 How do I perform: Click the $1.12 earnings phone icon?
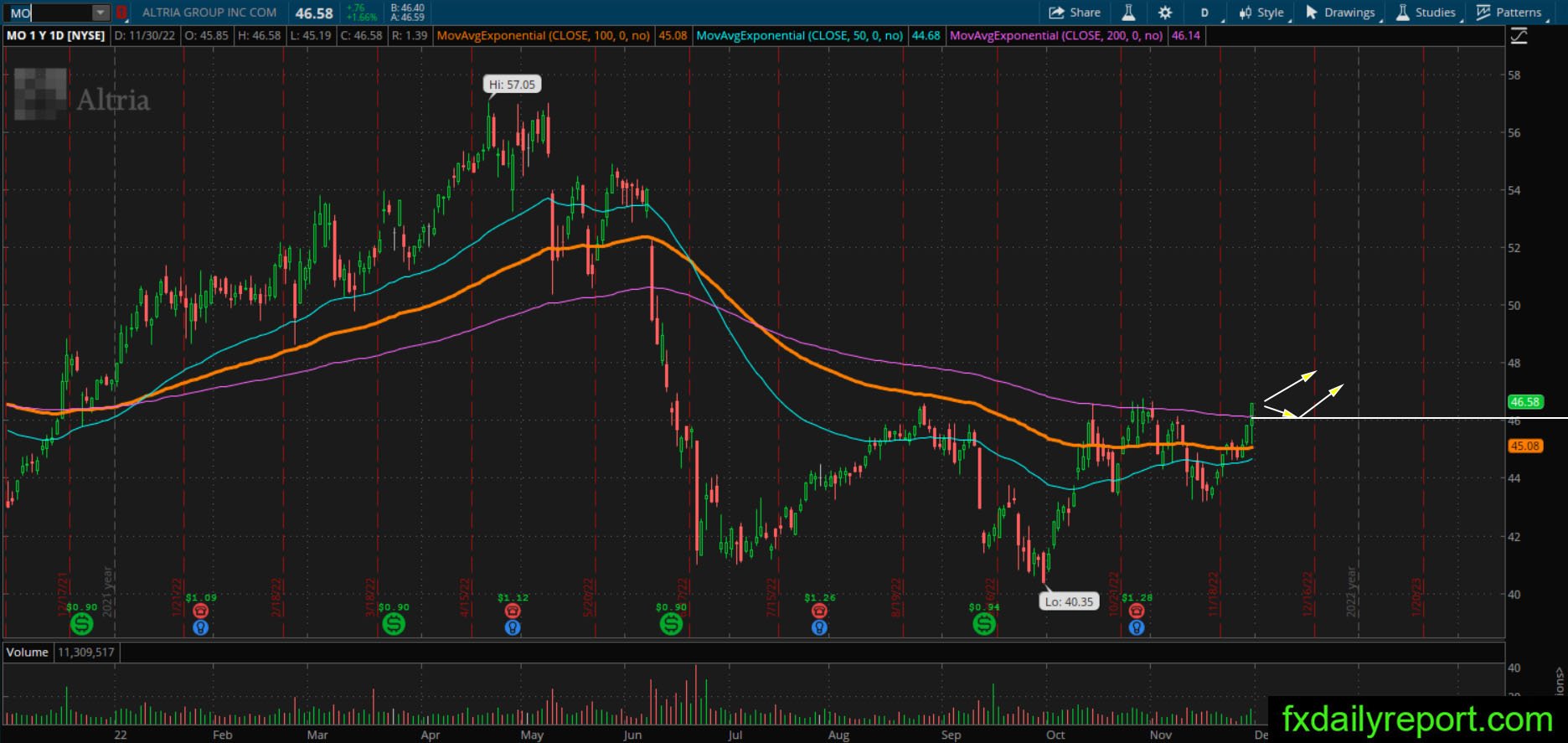coord(513,611)
